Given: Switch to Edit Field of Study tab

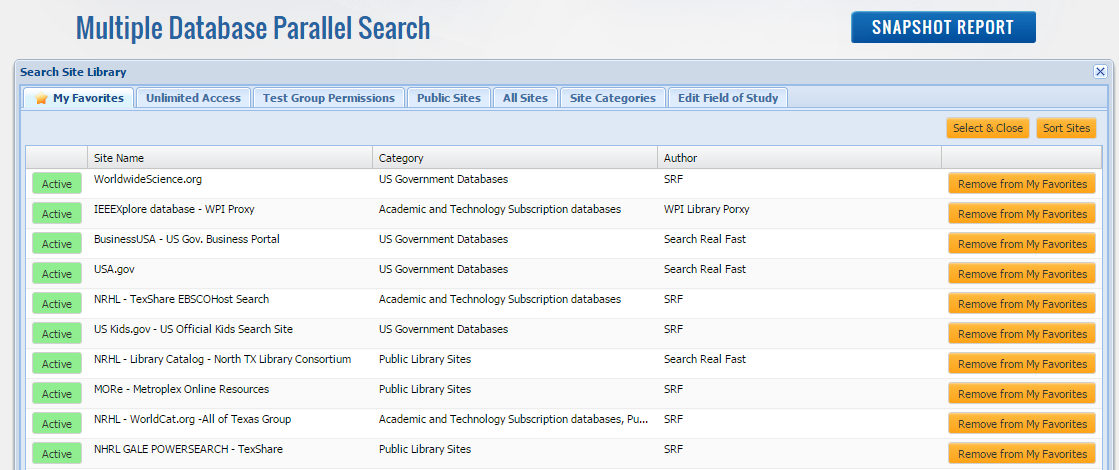Looking at the screenshot, I should point(728,98).
